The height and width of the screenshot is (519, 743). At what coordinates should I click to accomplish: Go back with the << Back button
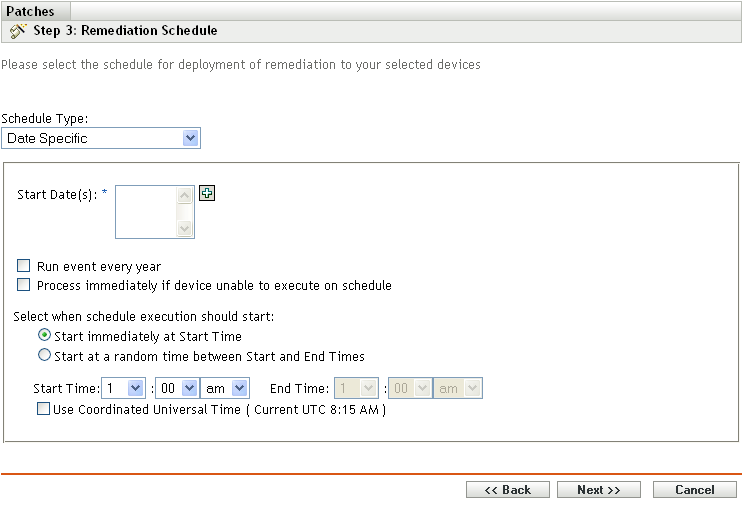507,490
